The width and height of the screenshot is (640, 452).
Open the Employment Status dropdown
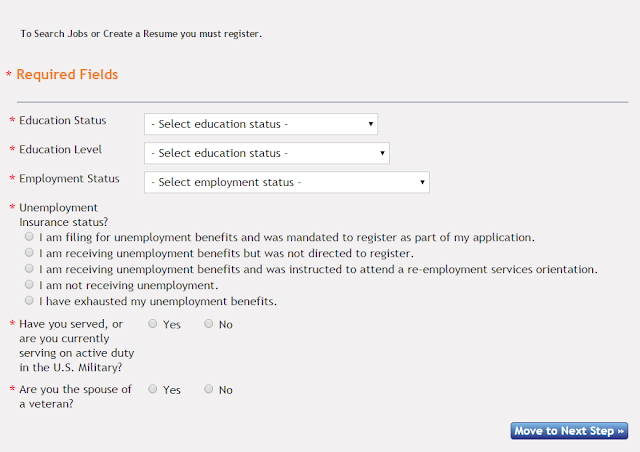(x=286, y=182)
